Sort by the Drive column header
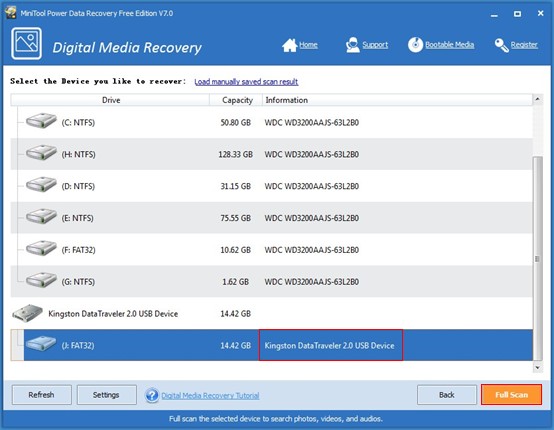Screen dimensions: 554x430 click(x=110, y=100)
